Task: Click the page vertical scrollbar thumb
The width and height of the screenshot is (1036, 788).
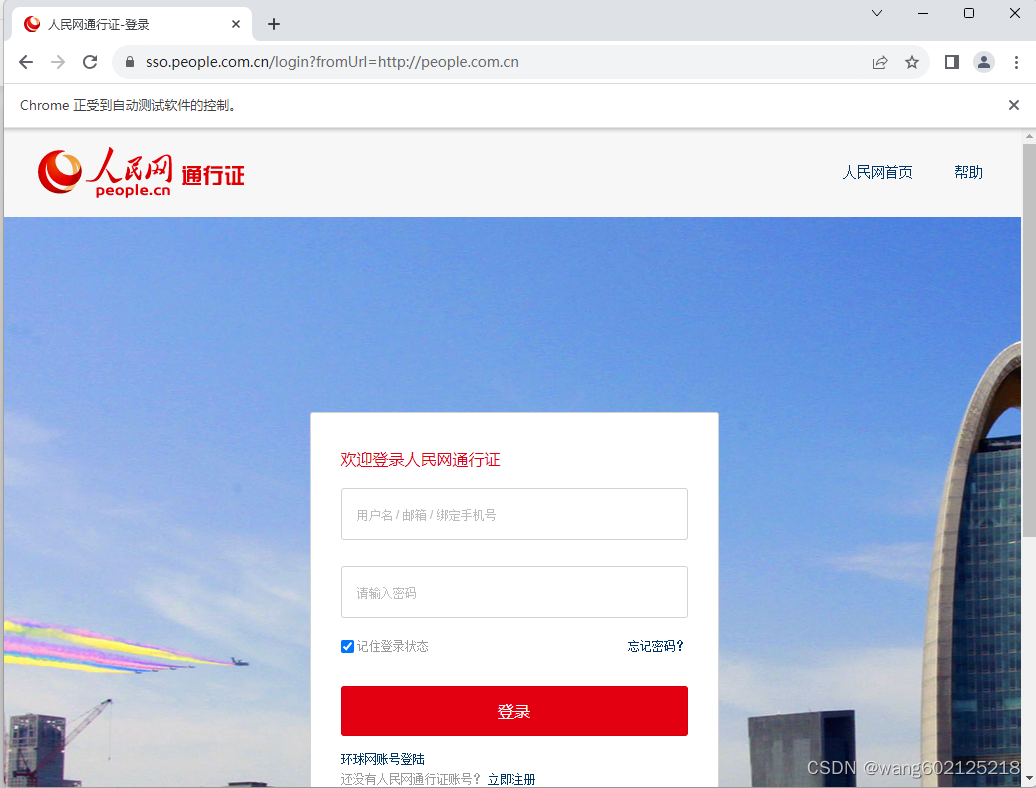Action: coord(1029,340)
